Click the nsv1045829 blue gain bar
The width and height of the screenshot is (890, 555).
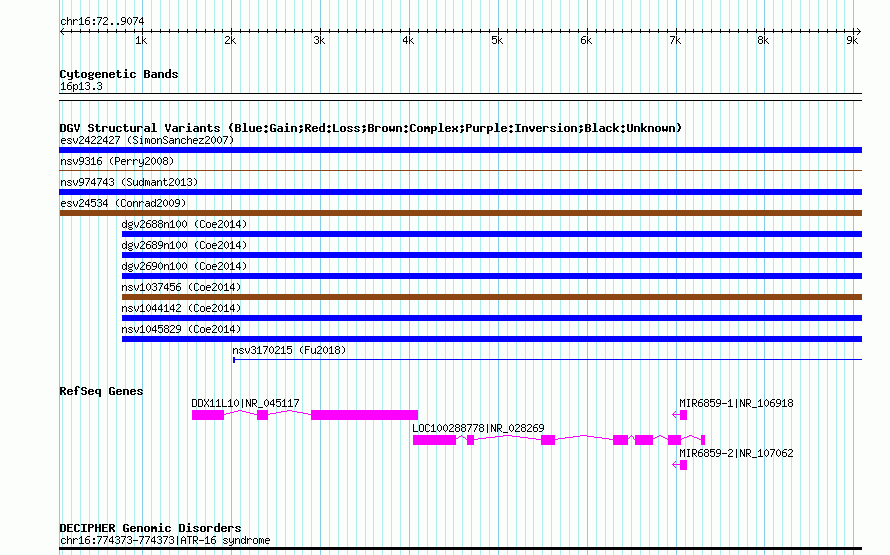(x=492, y=339)
